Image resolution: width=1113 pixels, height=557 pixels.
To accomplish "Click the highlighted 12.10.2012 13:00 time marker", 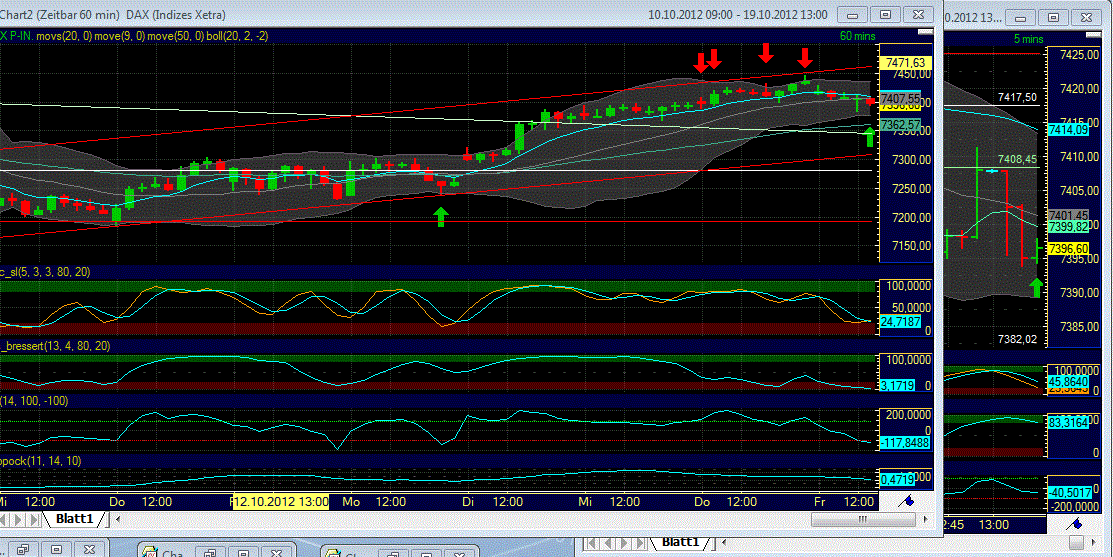I will coord(281,502).
